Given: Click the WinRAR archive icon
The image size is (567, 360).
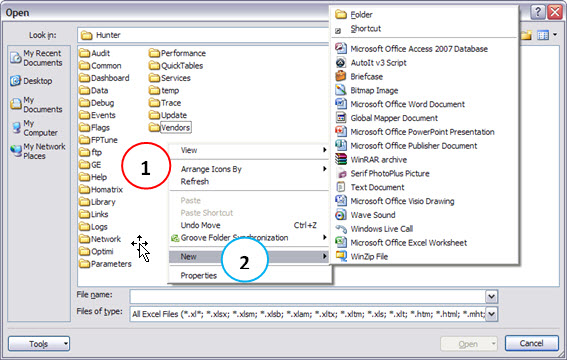Looking at the screenshot, I should coord(341,159).
